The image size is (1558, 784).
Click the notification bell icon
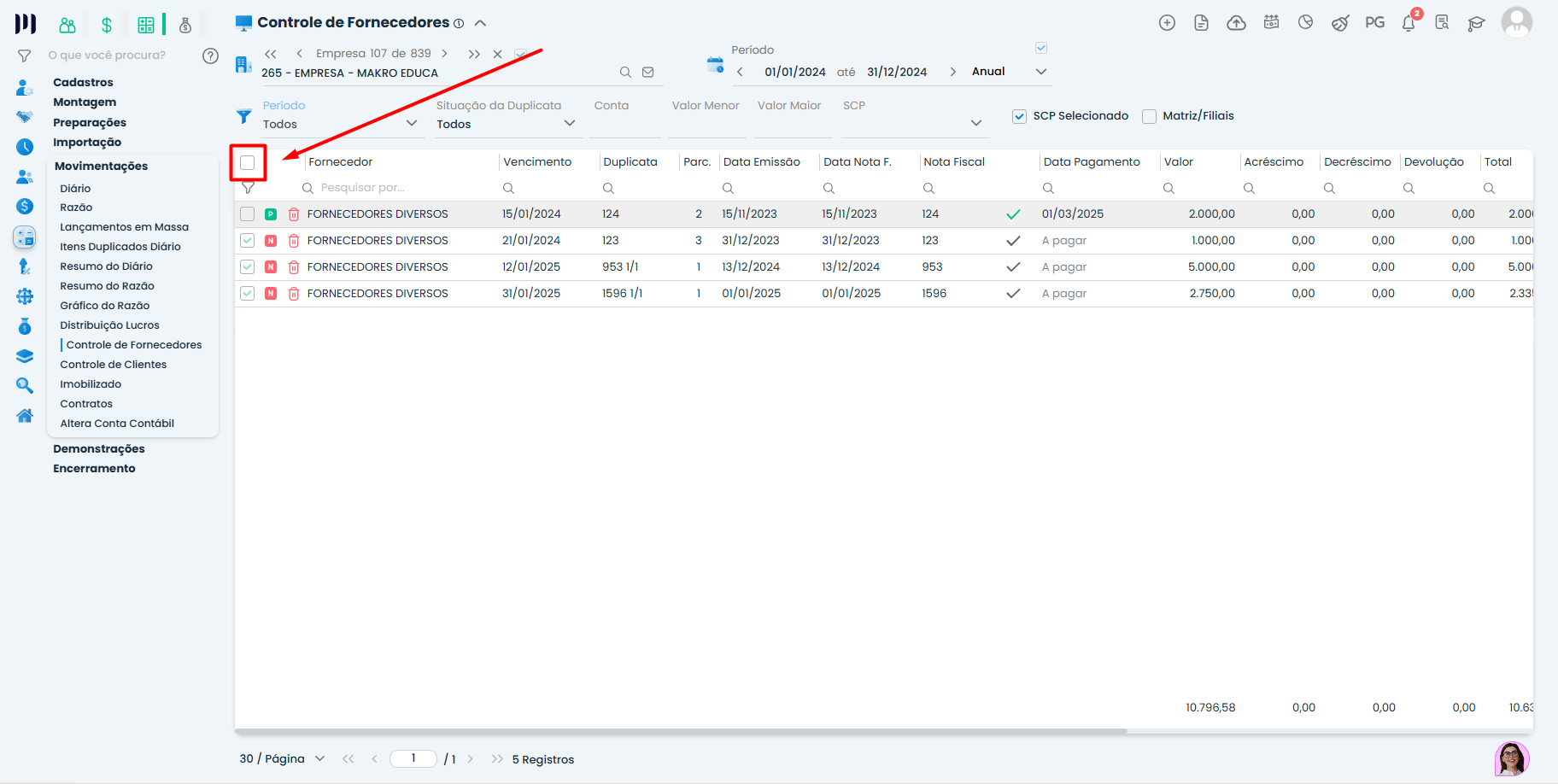(x=1408, y=23)
